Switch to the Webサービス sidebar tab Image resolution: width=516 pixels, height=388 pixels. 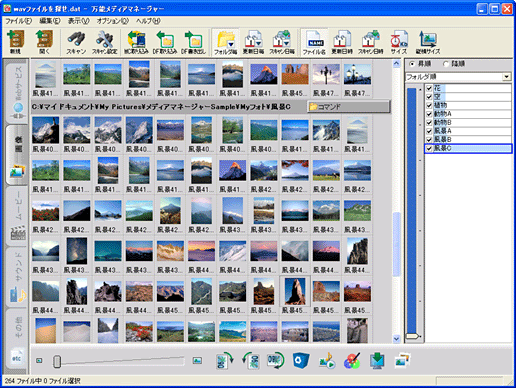point(17,92)
